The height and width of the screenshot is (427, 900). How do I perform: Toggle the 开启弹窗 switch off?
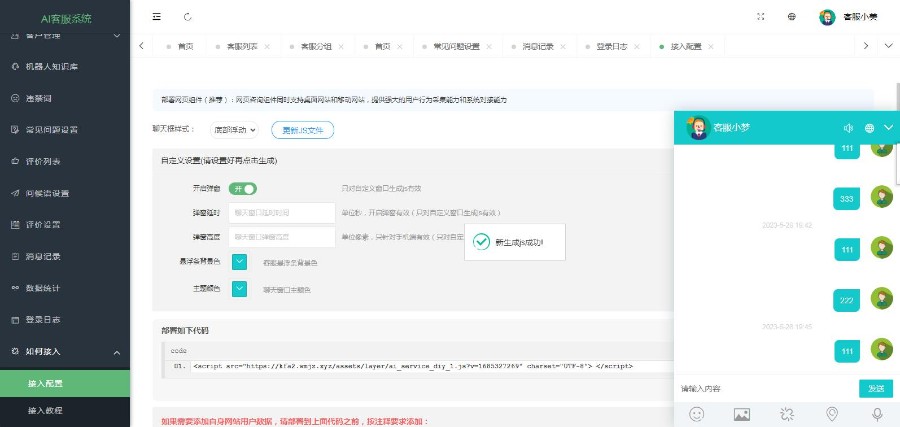(243, 188)
